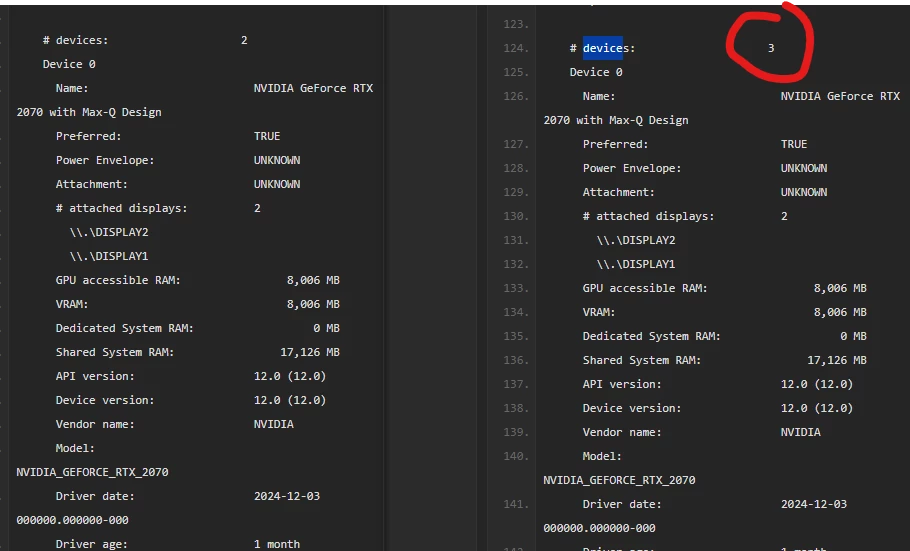Click "NVIDIA GeForce RTX" in the unnumbered pane
The width and height of the screenshot is (910, 551).
click(313, 88)
